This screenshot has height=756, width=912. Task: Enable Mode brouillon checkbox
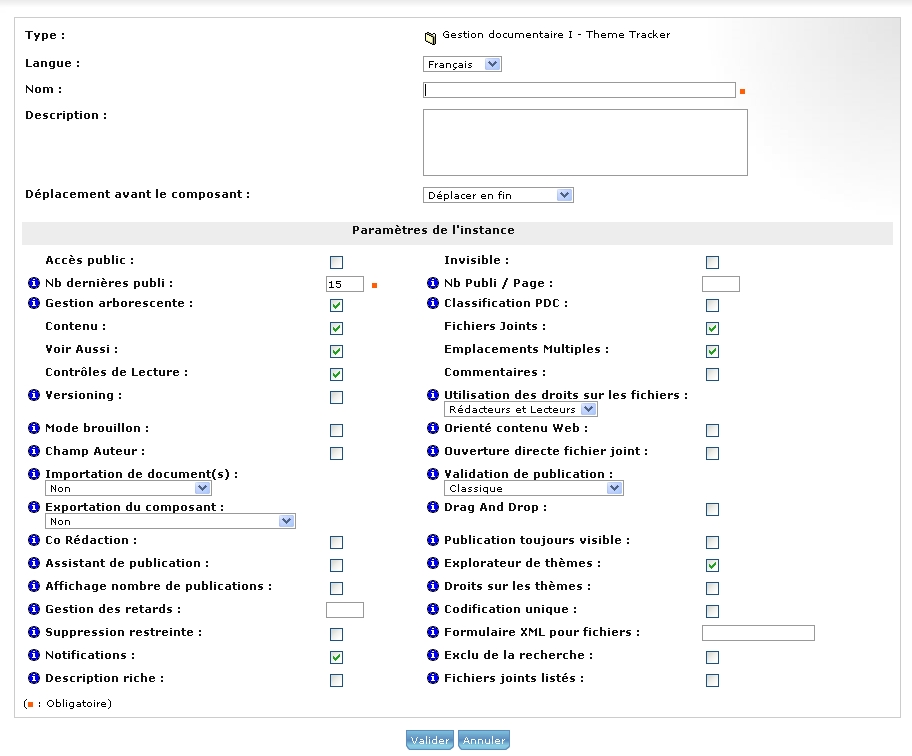336,430
